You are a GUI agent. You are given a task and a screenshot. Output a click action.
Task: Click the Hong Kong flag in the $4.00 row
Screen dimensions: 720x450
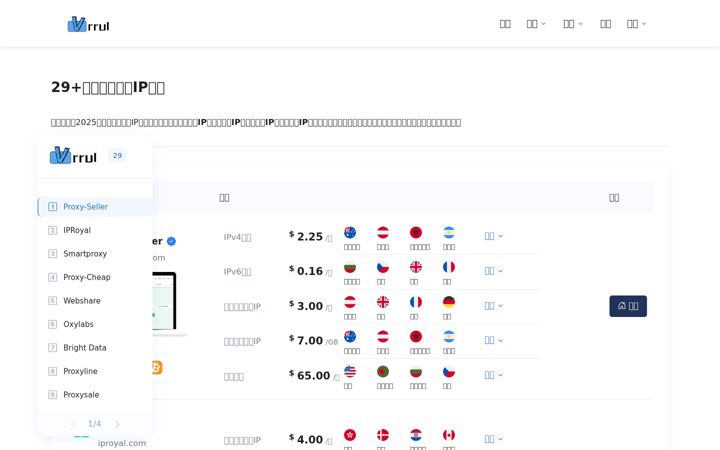coord(350,435)
